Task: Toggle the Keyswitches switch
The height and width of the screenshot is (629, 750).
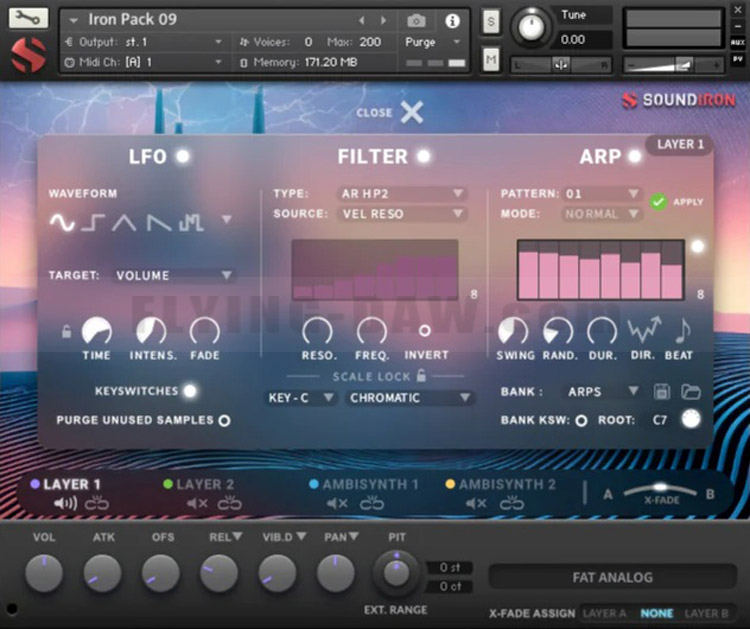Action: point(189,391)
